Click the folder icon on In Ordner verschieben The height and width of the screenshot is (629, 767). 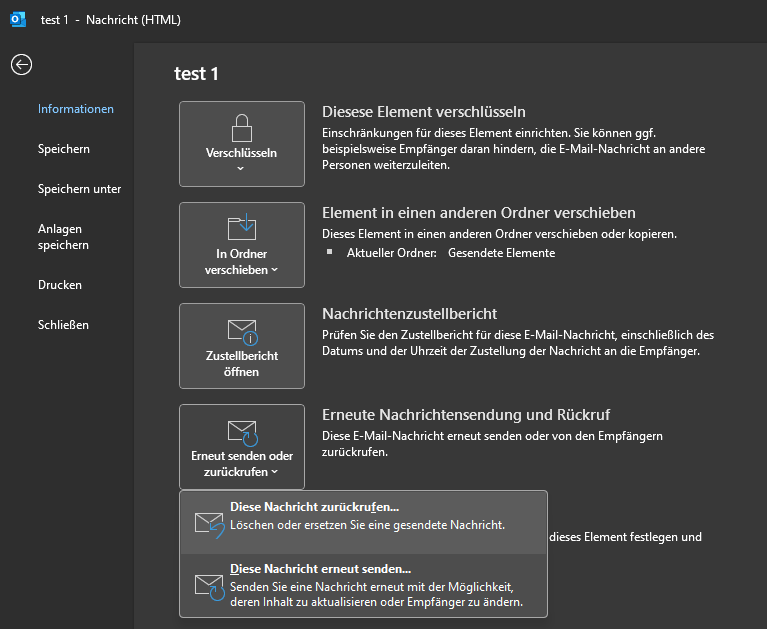[242, 226]
